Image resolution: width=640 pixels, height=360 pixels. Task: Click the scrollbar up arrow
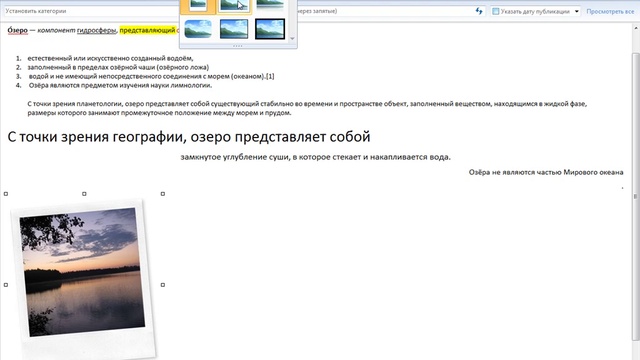(636, 29)
